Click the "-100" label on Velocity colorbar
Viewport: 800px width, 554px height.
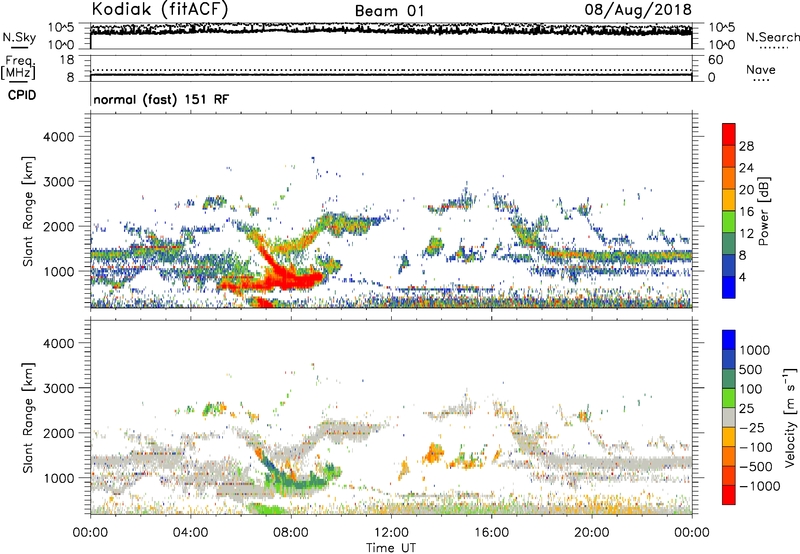pyautogui.click(x=756, y=447)
